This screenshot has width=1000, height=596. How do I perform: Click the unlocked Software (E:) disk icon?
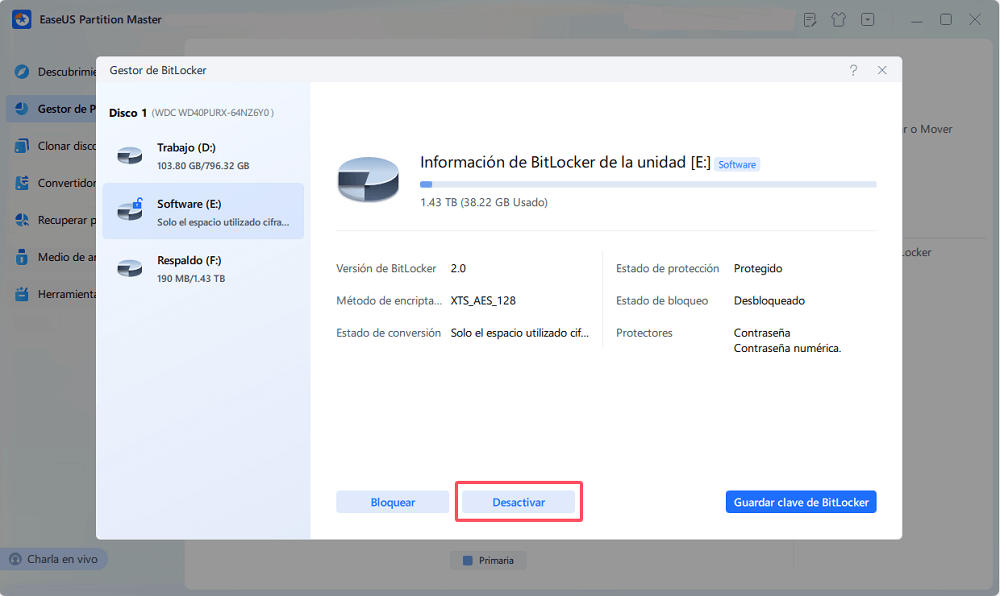coord(129,210)
